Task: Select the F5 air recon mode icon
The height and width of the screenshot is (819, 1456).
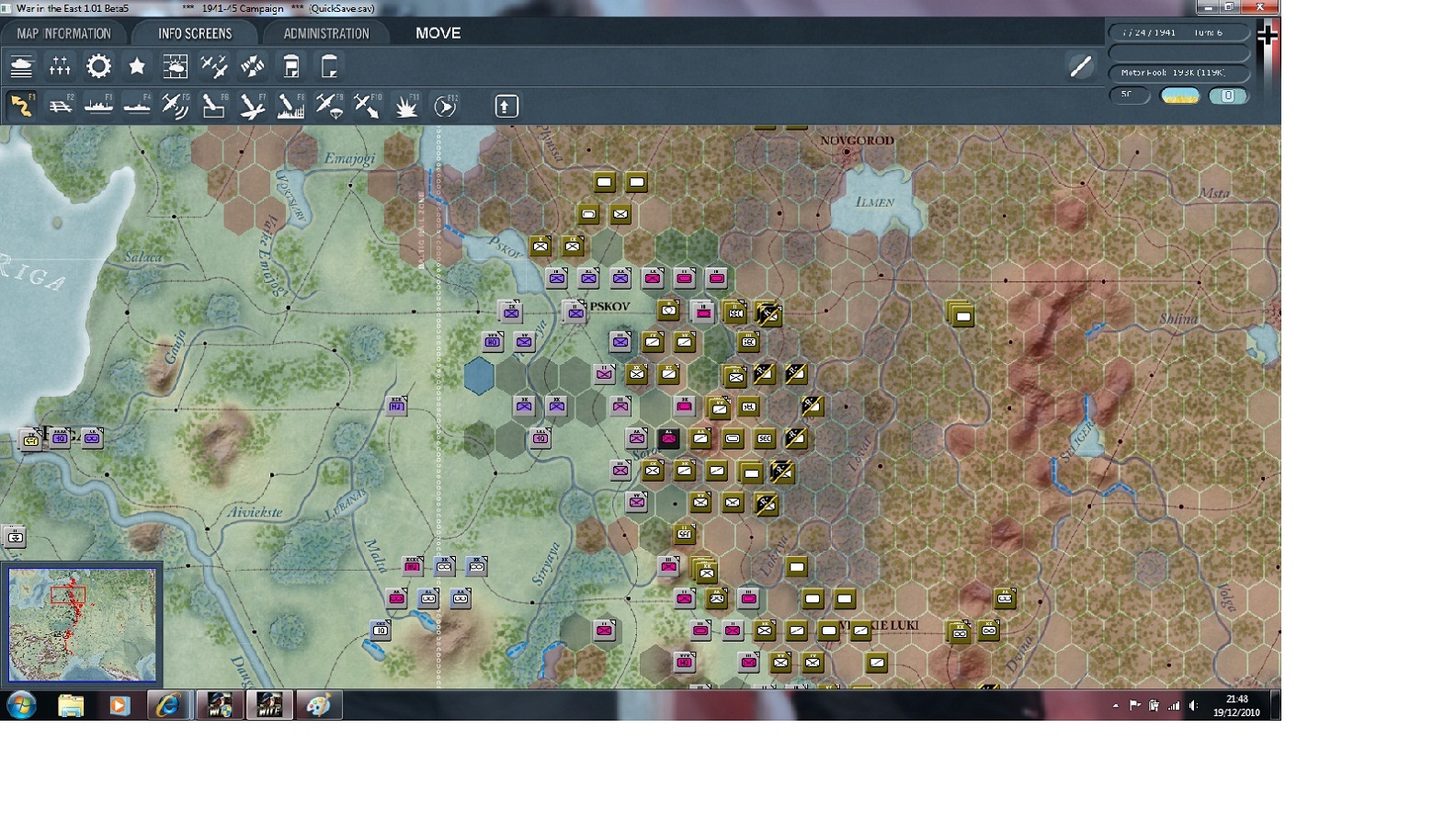Action: pyautogui.click(x=176, y=106)
